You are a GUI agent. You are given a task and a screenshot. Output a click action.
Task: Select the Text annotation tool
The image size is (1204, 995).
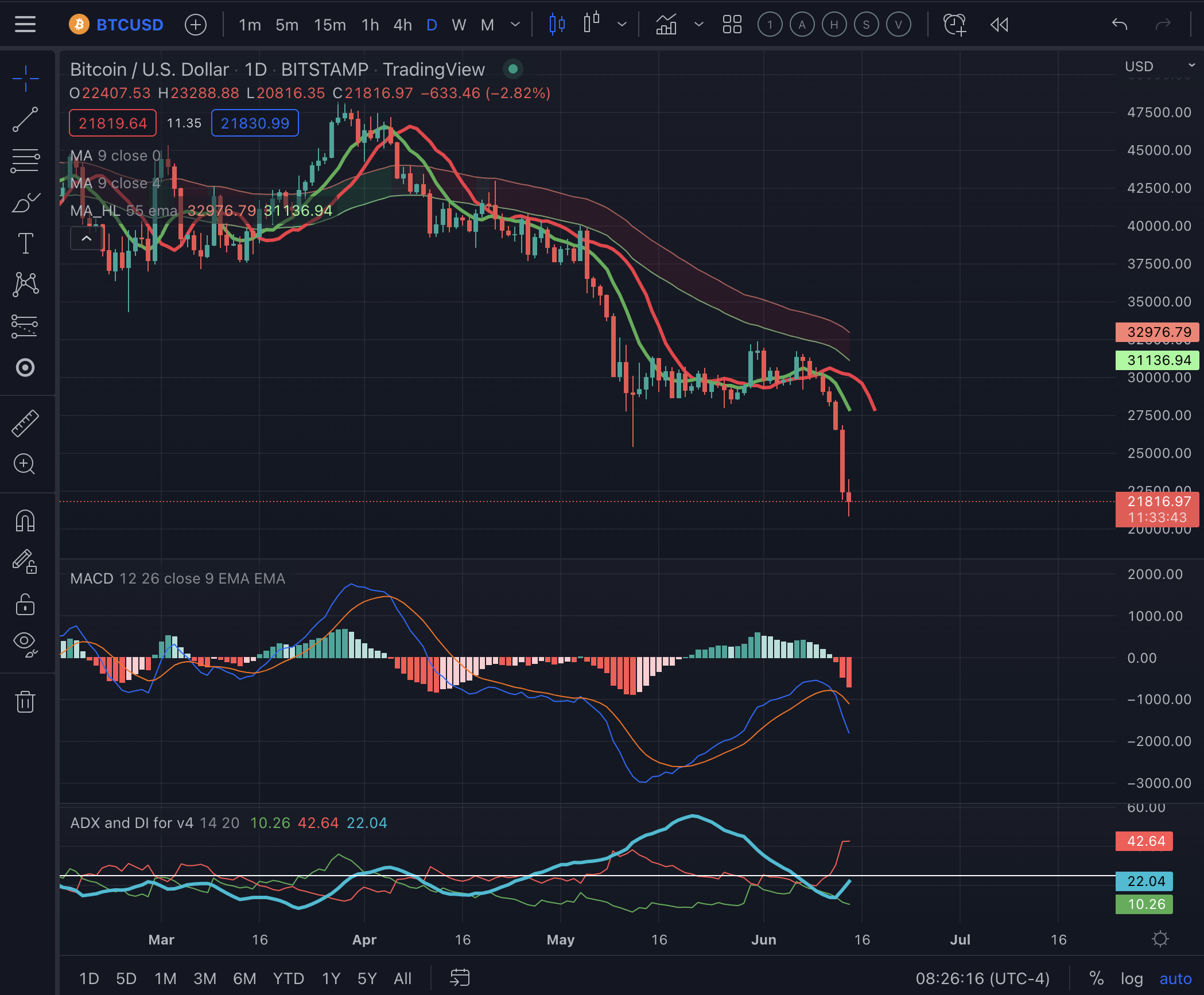coord(25,243)
